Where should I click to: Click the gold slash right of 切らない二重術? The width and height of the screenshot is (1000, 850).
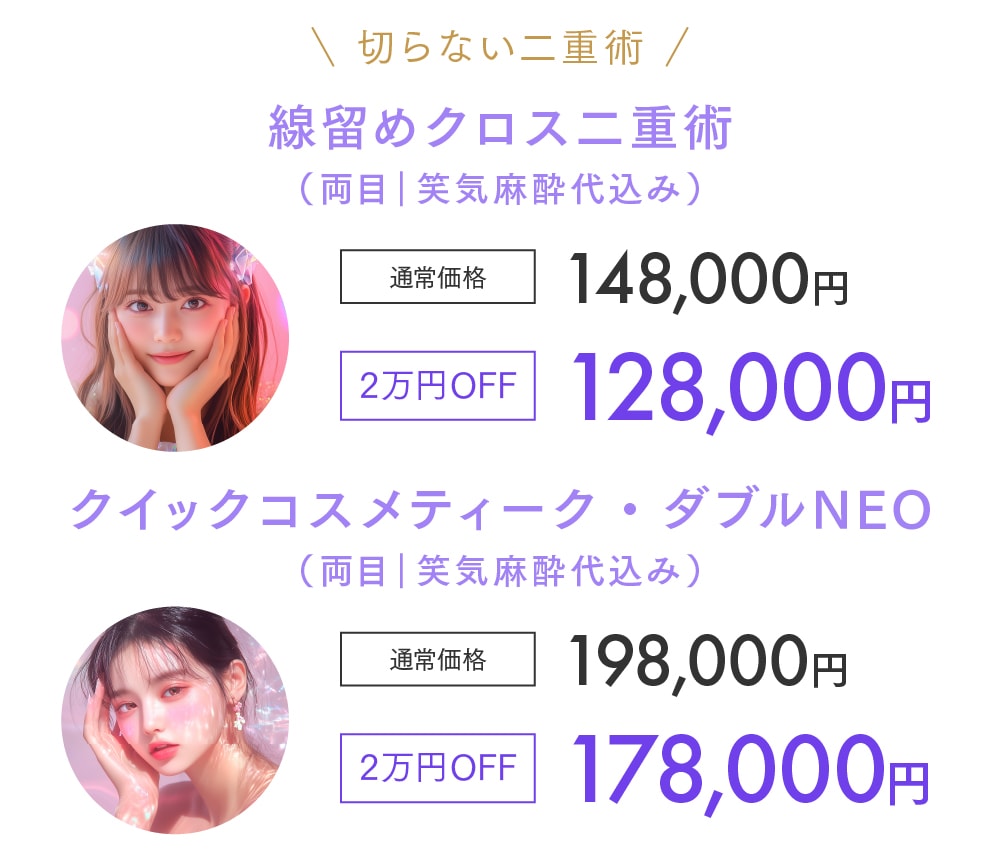click(x=676, y=49)
